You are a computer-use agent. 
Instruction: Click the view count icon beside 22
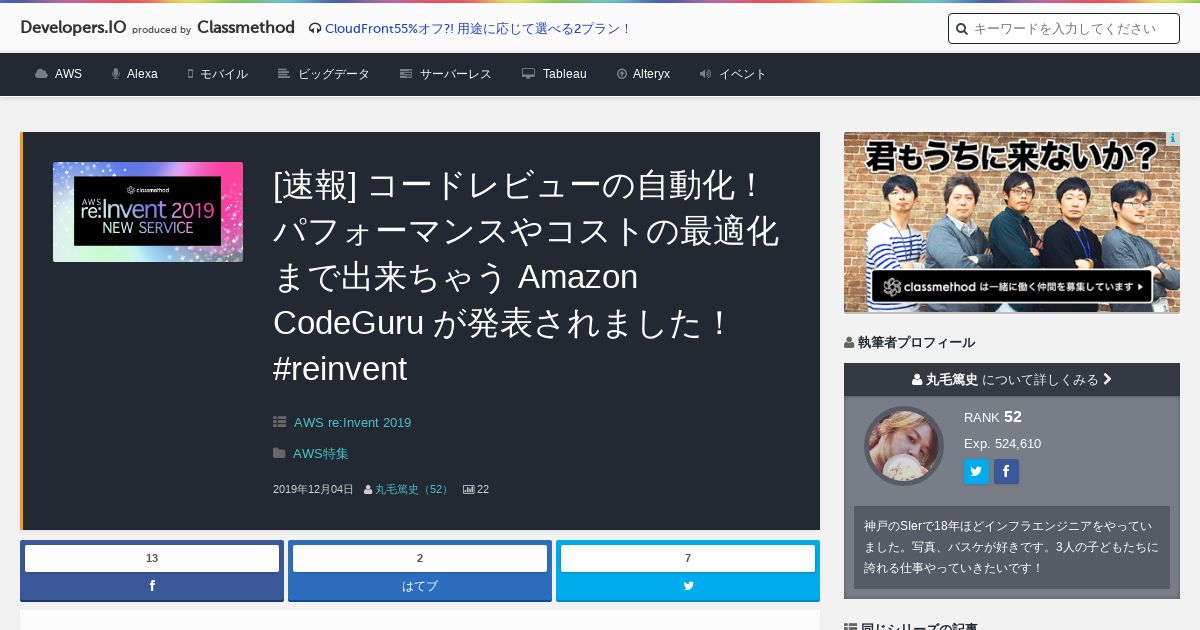(468, 489)
